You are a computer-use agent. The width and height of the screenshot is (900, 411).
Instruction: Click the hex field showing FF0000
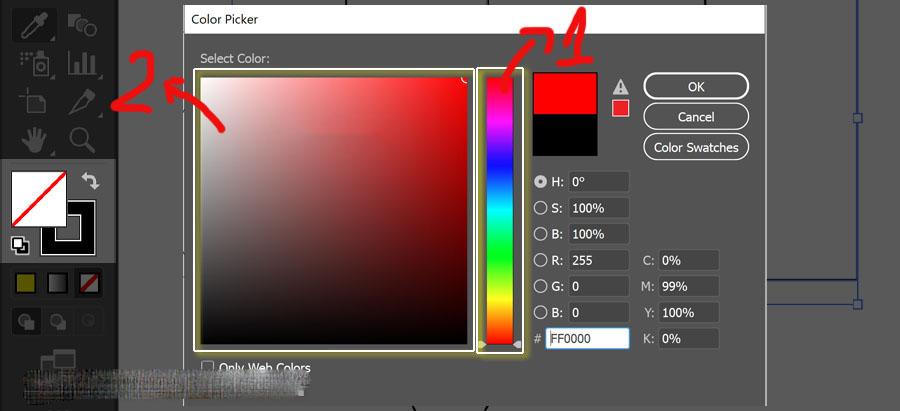587,339
